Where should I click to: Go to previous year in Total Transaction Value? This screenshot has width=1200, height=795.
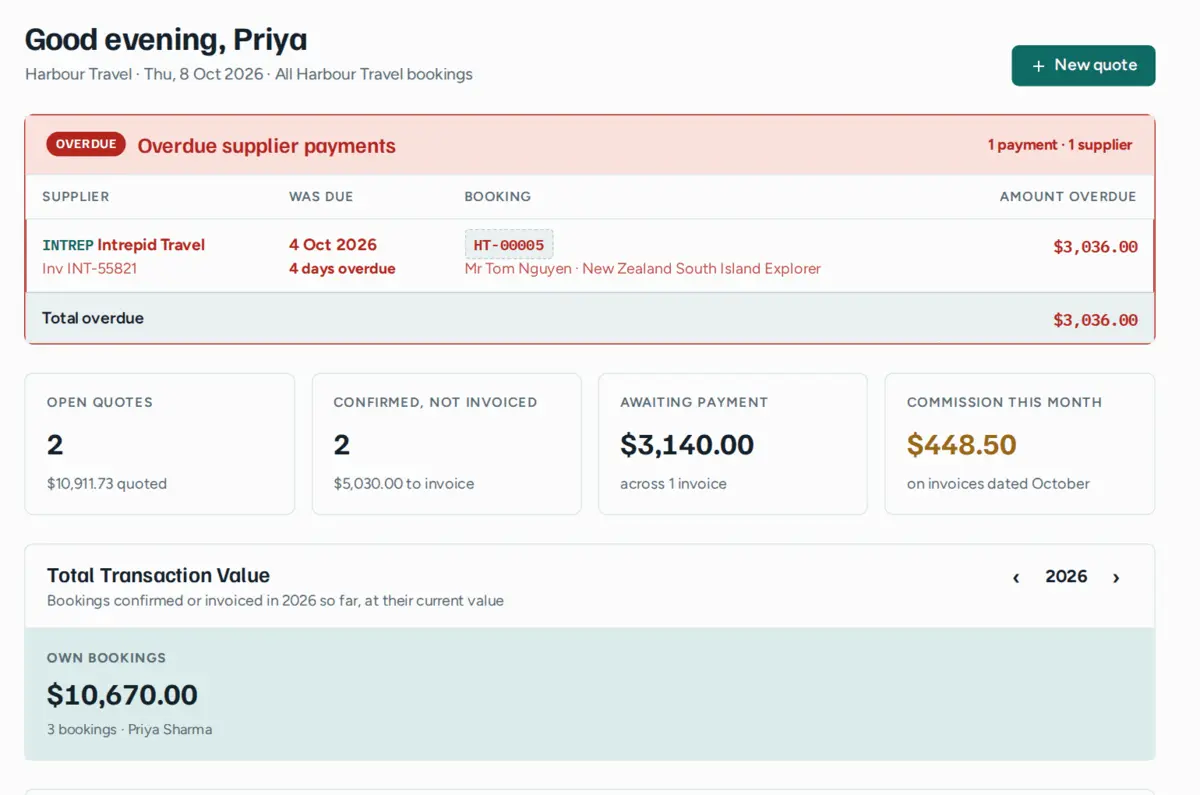[x=1016, y=577]
